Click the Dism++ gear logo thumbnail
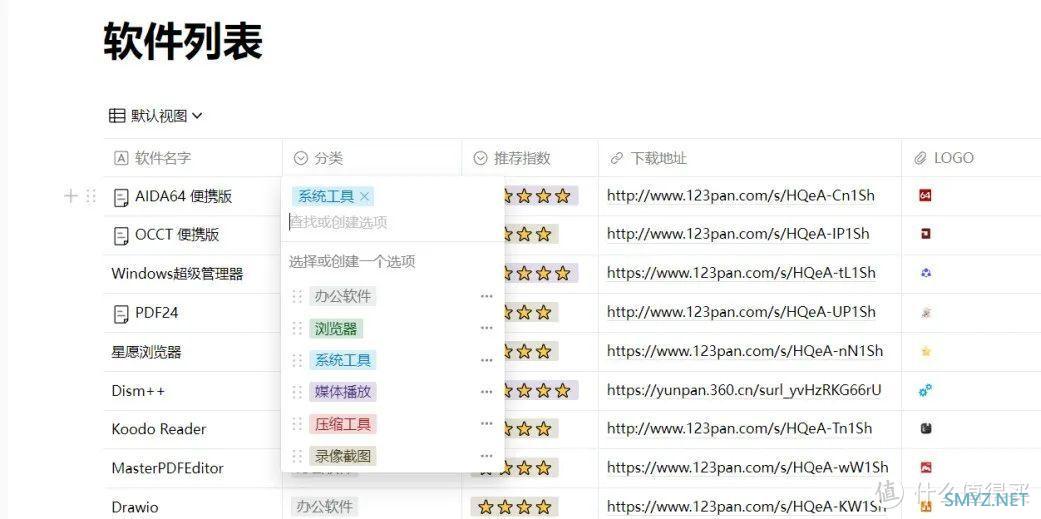Viewport: 1041px width, 519px height. coord(925,390)
